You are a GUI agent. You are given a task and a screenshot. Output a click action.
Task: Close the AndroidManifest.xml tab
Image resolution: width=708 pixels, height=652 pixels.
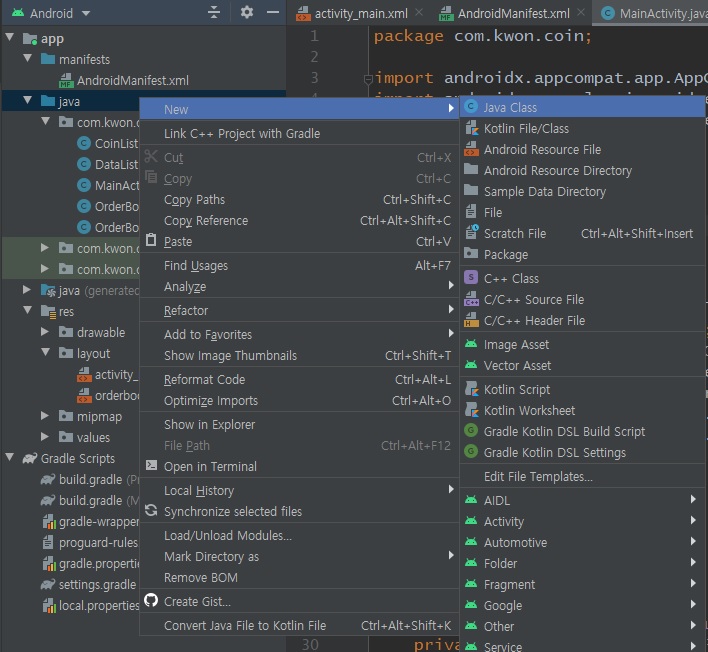pyautogui.click(x=581, y=12)
